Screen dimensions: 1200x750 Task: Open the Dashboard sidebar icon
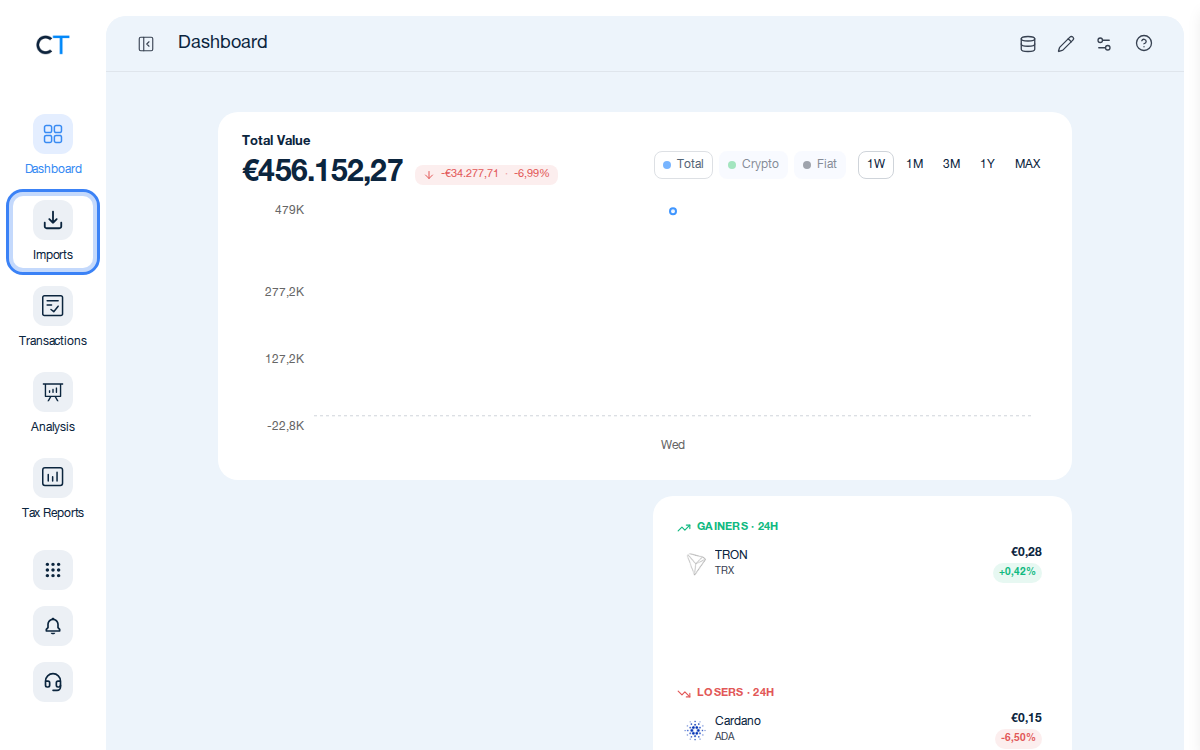[x=53, y=134]
